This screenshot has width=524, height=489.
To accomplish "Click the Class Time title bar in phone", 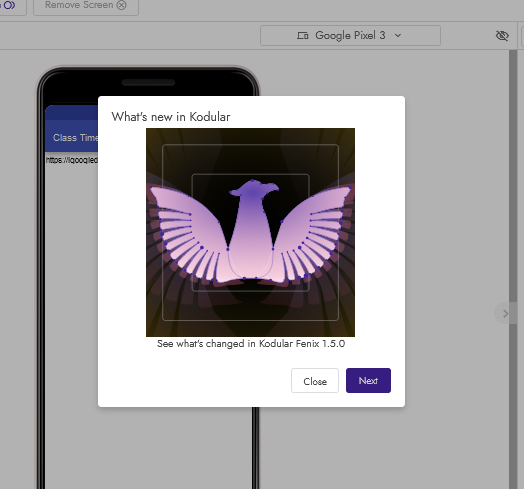I will tap(72, 137).
